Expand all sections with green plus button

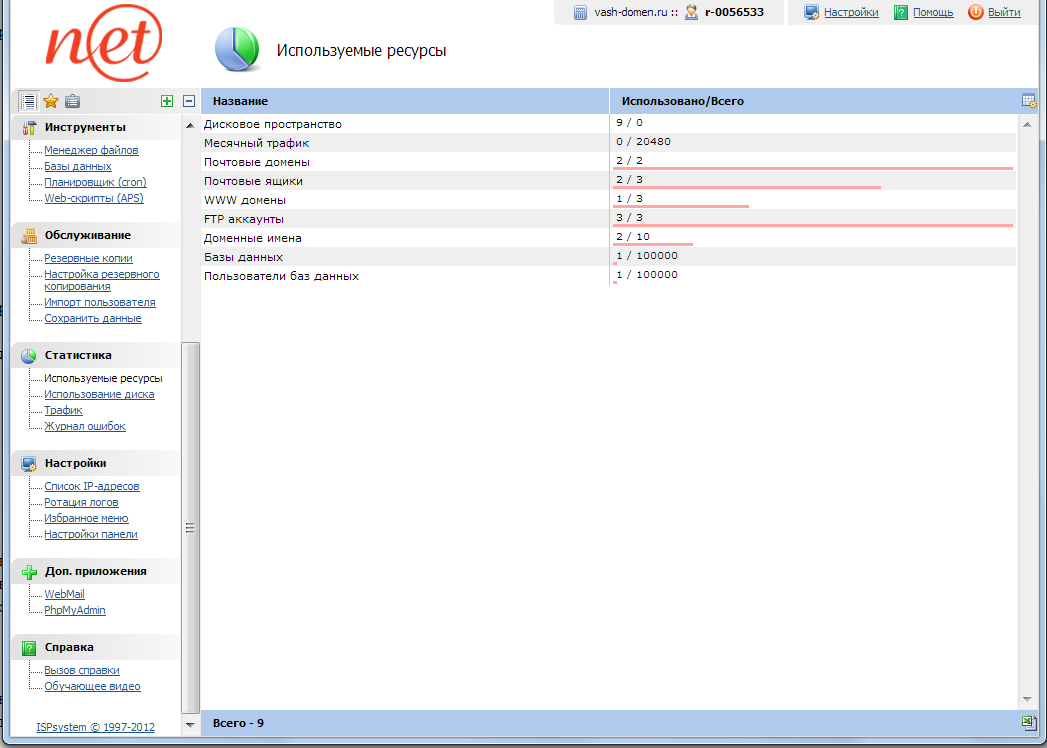point(168,101)
